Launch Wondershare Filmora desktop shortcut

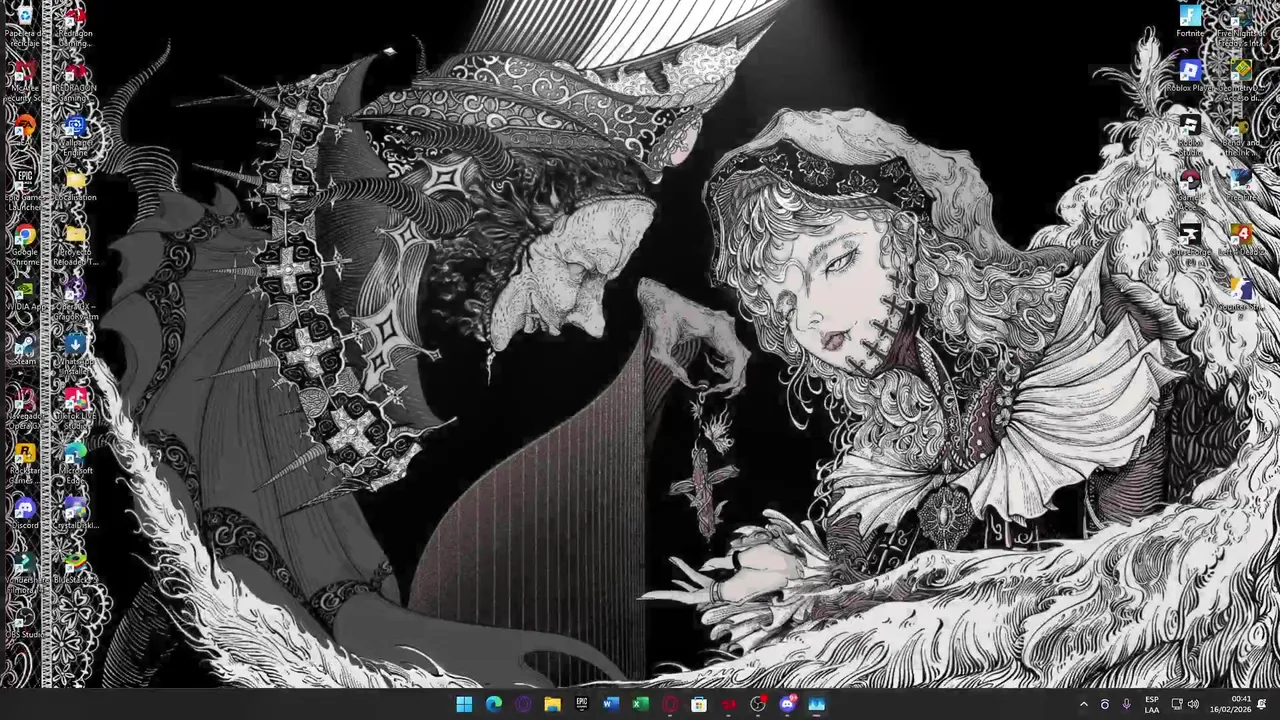pyautogui.click(x=25, y=574)
